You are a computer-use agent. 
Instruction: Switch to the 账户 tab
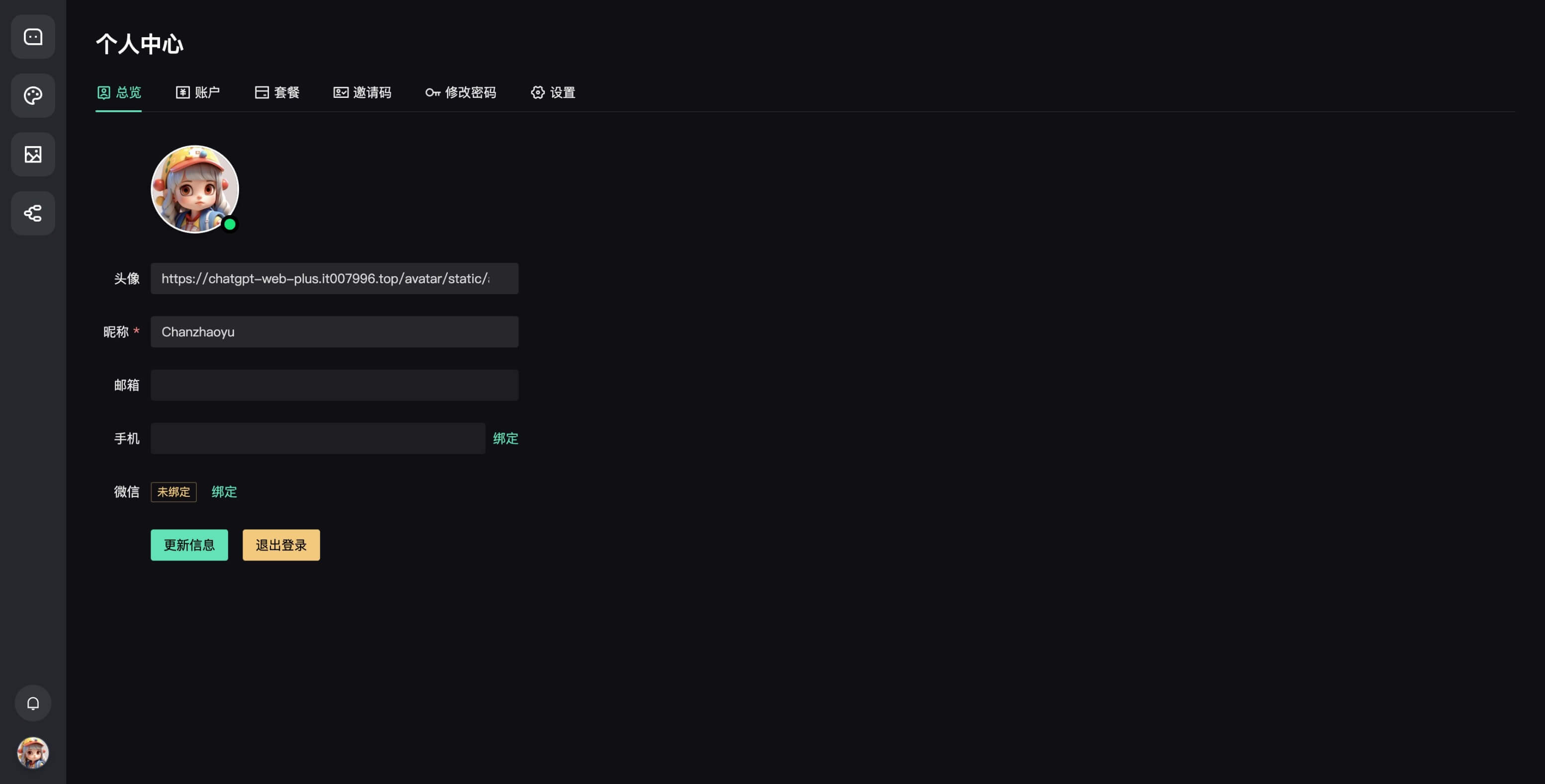198,92
